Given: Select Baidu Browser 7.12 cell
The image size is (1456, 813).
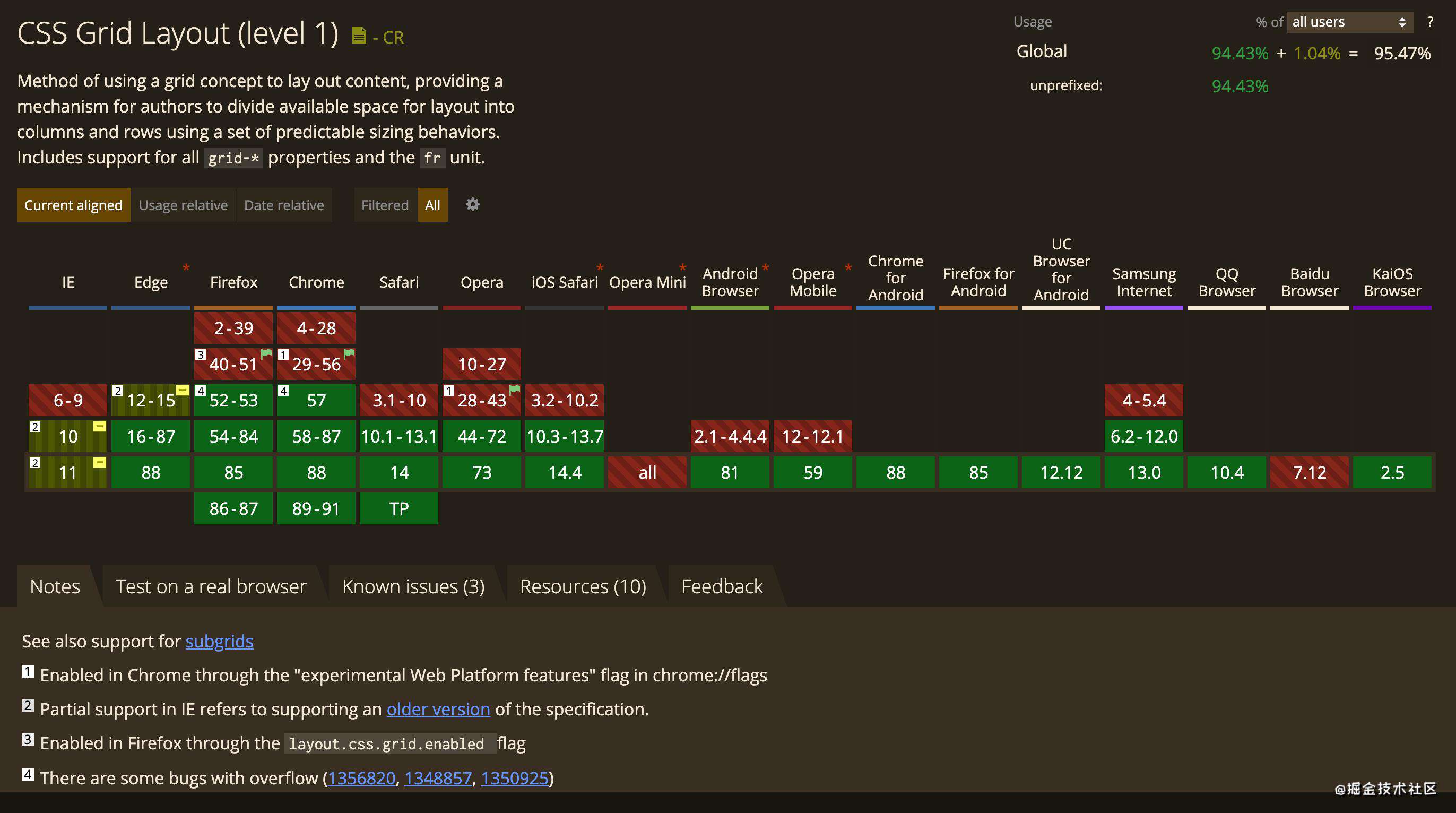Looking at the screenshot, I should pos(1310,472).
